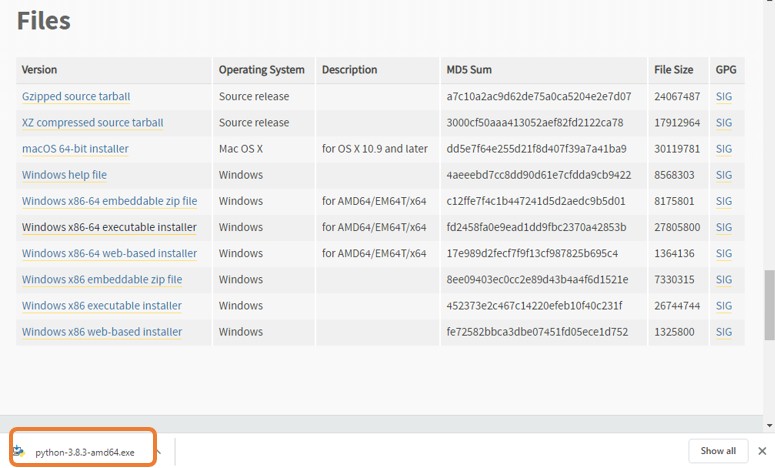Select the file size 24067487
This screenshot has height=468, width=775.
pos(677,96)
